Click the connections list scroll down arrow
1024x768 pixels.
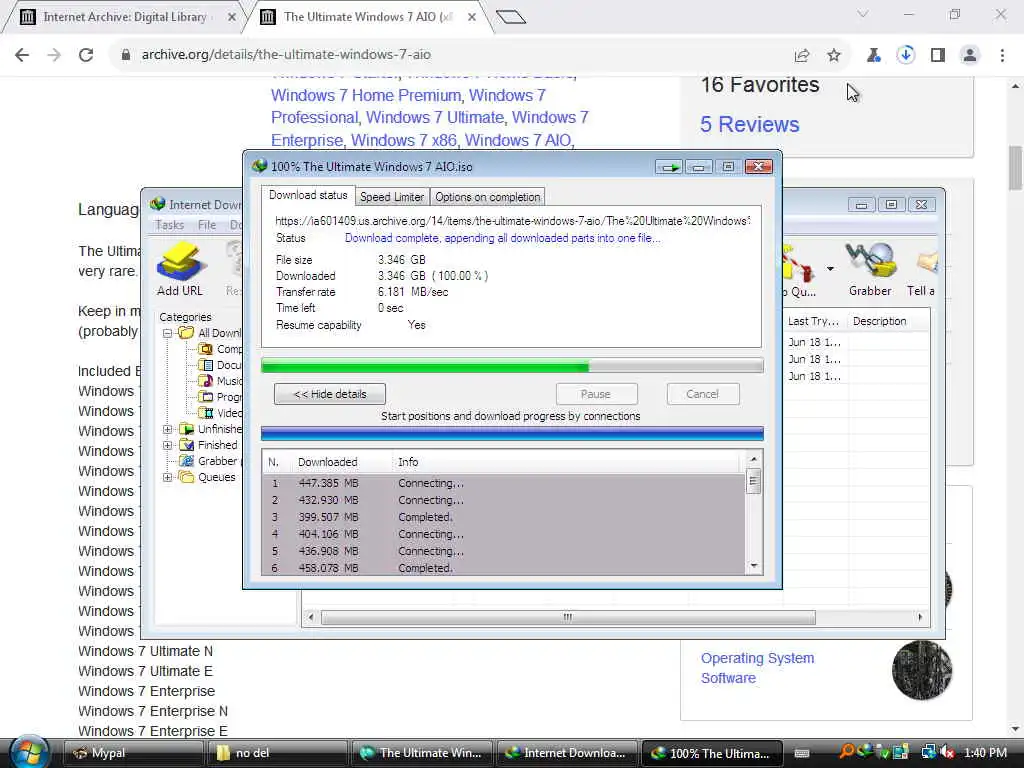pyautogui.click(x=754, y=566)
